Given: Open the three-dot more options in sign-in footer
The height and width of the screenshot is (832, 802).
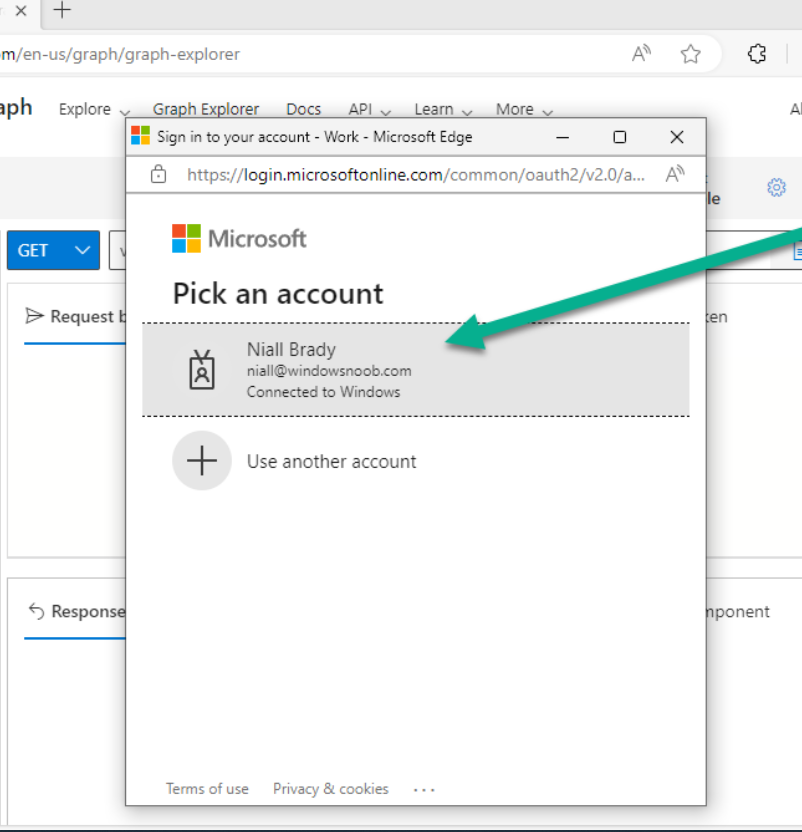Looking at the screenshot, I should (x=424, y=790).
